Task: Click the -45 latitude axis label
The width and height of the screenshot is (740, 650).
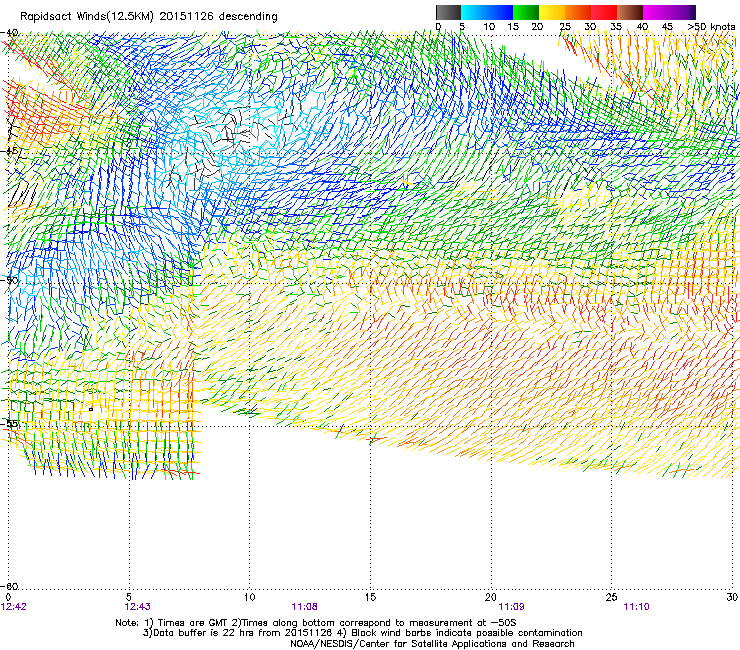Action: 9,151
